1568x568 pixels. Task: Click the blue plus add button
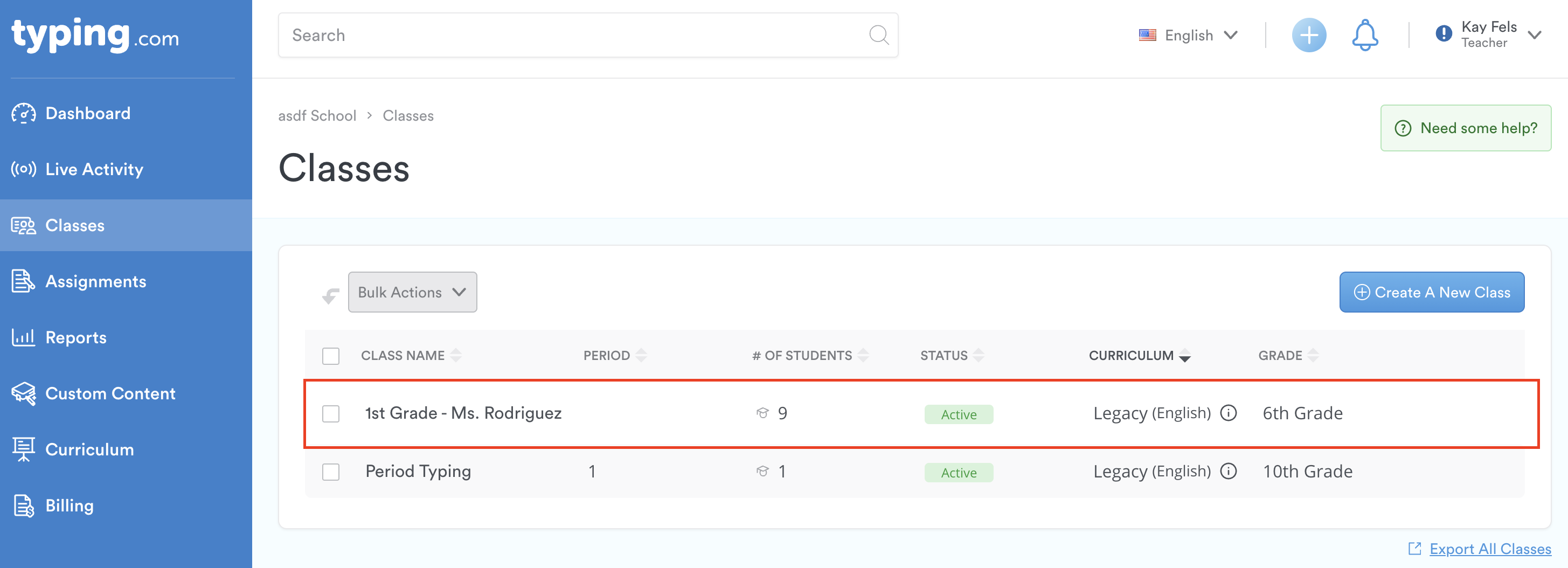click(1309, 36)
